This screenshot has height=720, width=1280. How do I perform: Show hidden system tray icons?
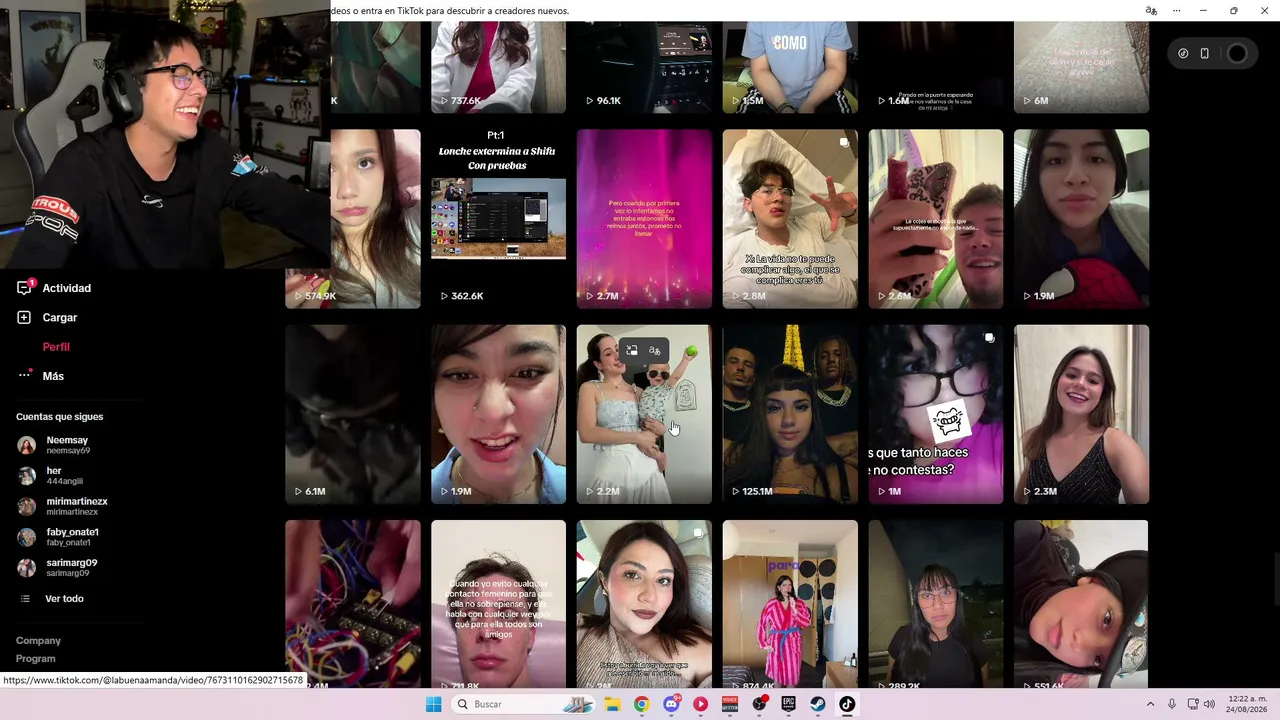pos(1150,704)
